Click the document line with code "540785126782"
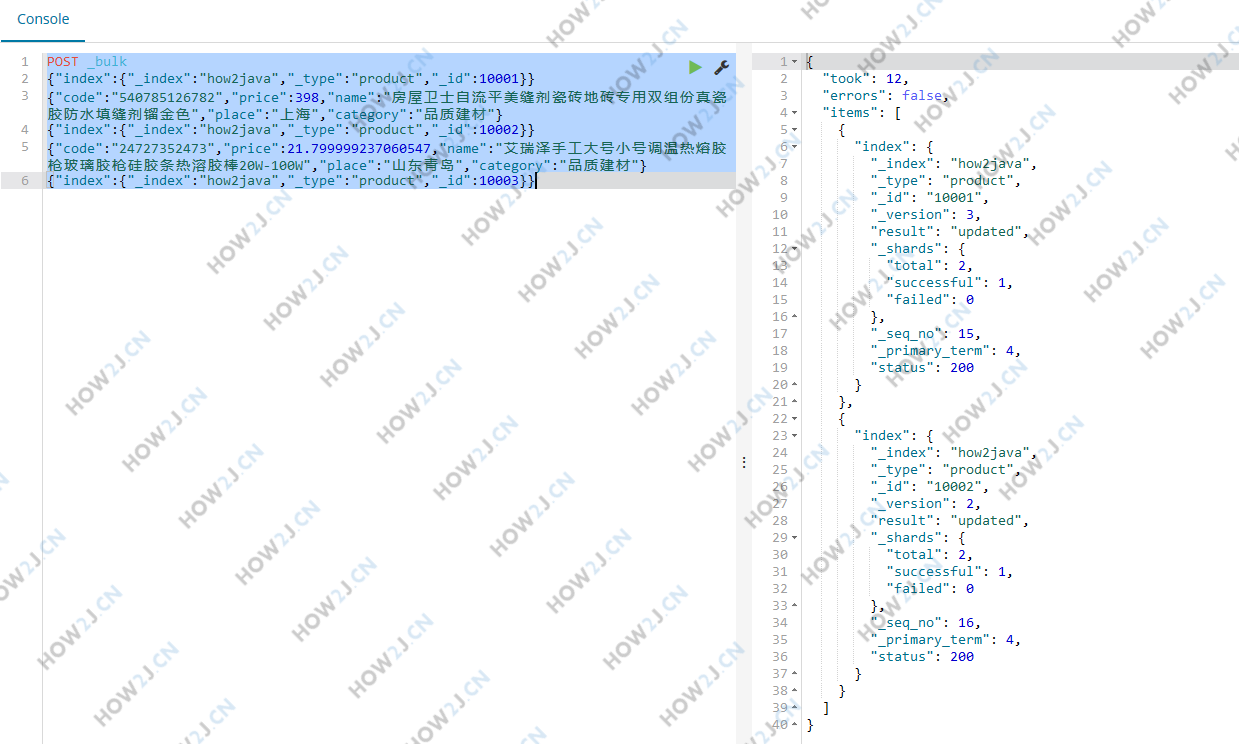Screen dimensions: 1239x744 (x=386, y=105)
